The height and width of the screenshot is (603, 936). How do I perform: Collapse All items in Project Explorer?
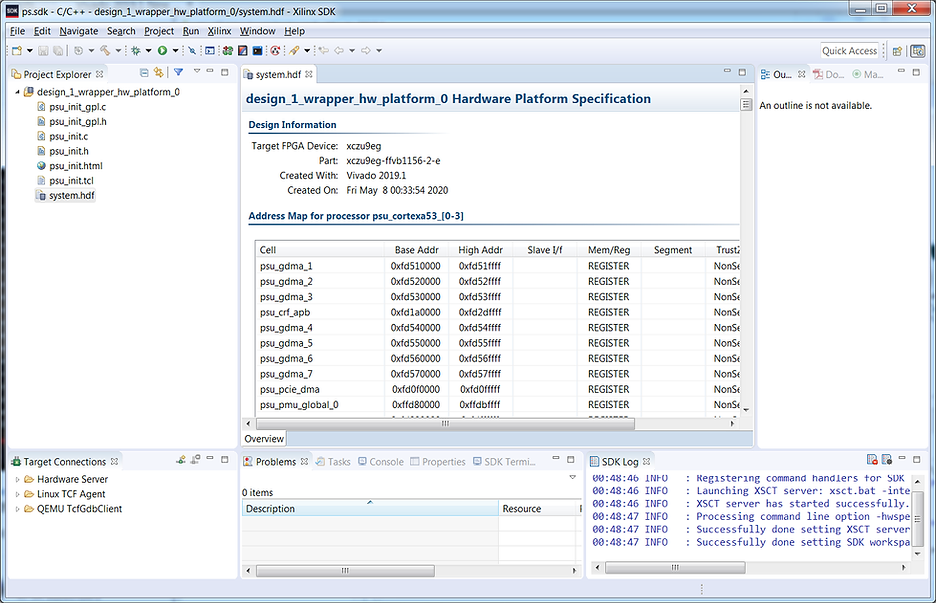pyautogui.click(x=144, y=72)
